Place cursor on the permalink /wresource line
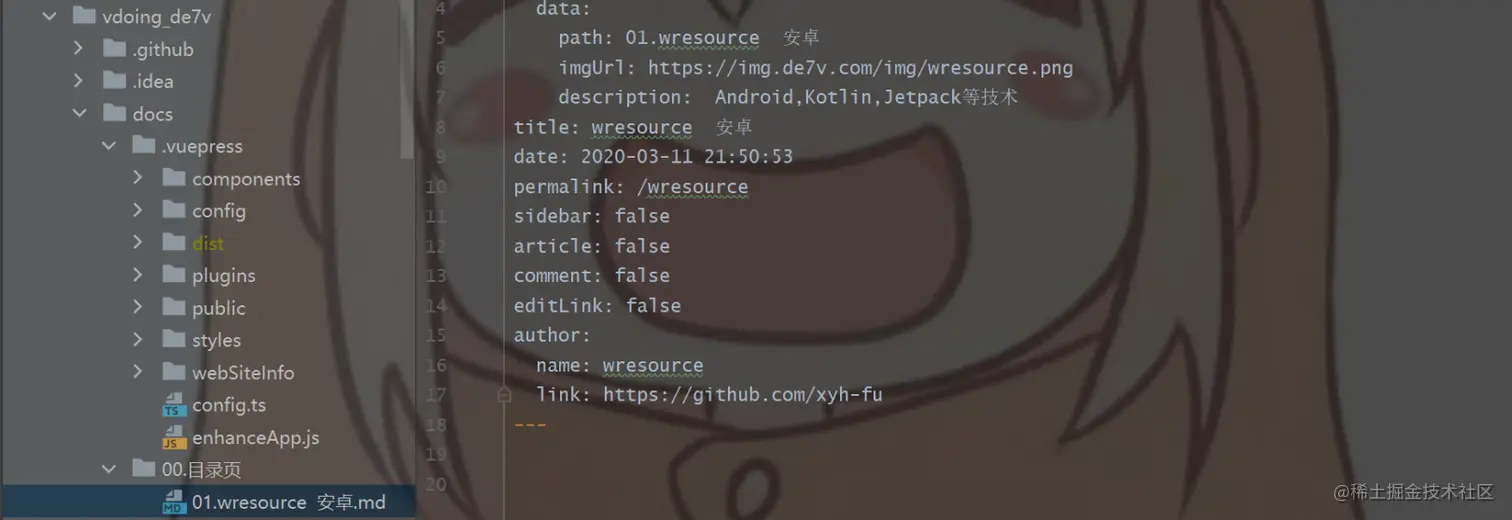This screenshot has height=520, width=1512. click(x=631, y=187)
